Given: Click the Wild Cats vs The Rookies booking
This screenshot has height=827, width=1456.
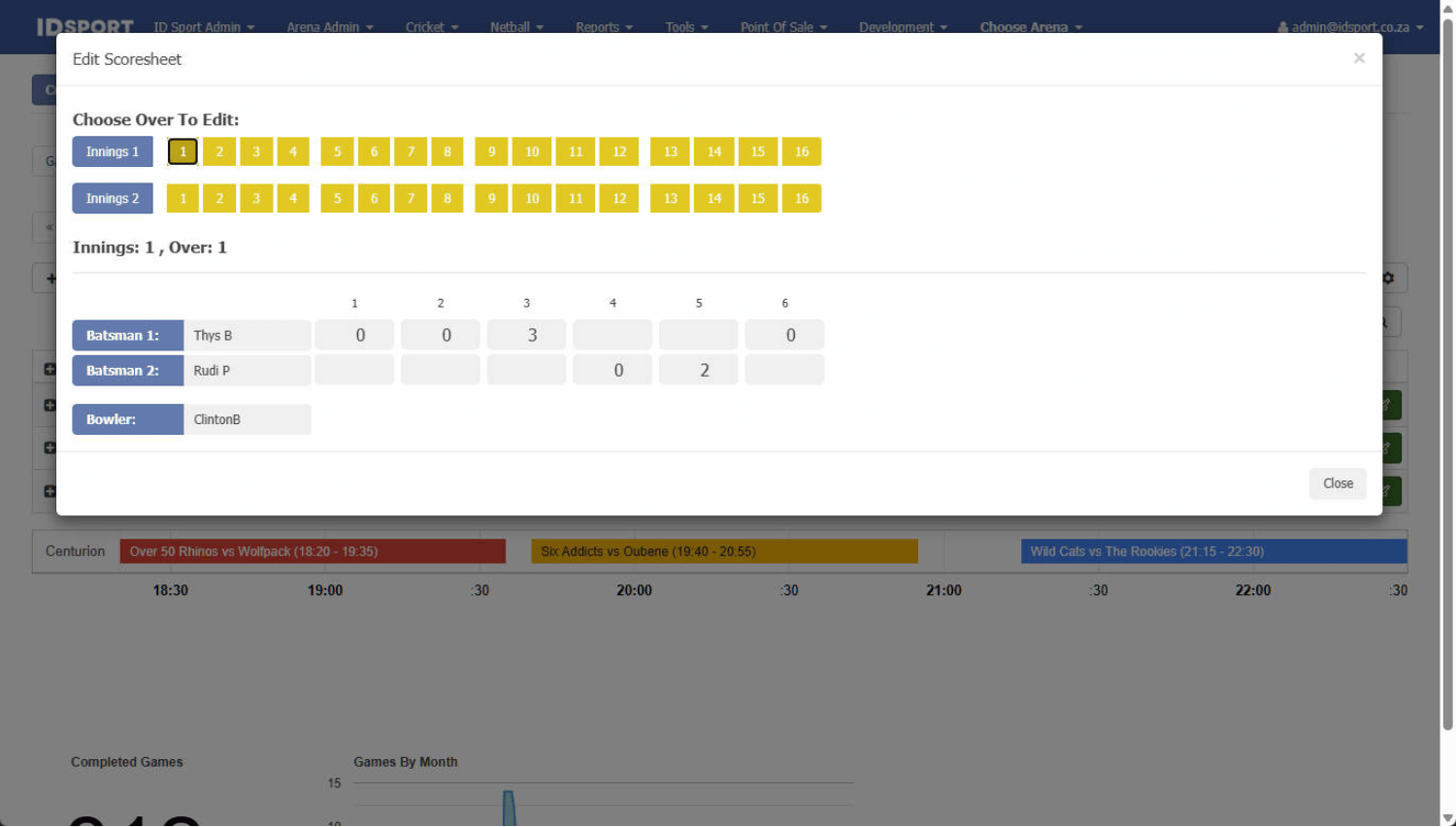Looking at the screenshot, I should (1213, 551).
